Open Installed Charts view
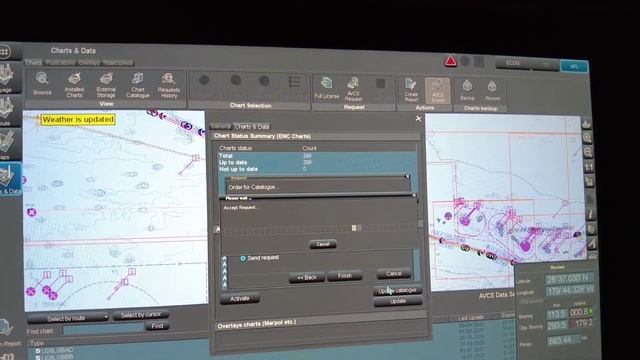640x360 pixels. 74,84
